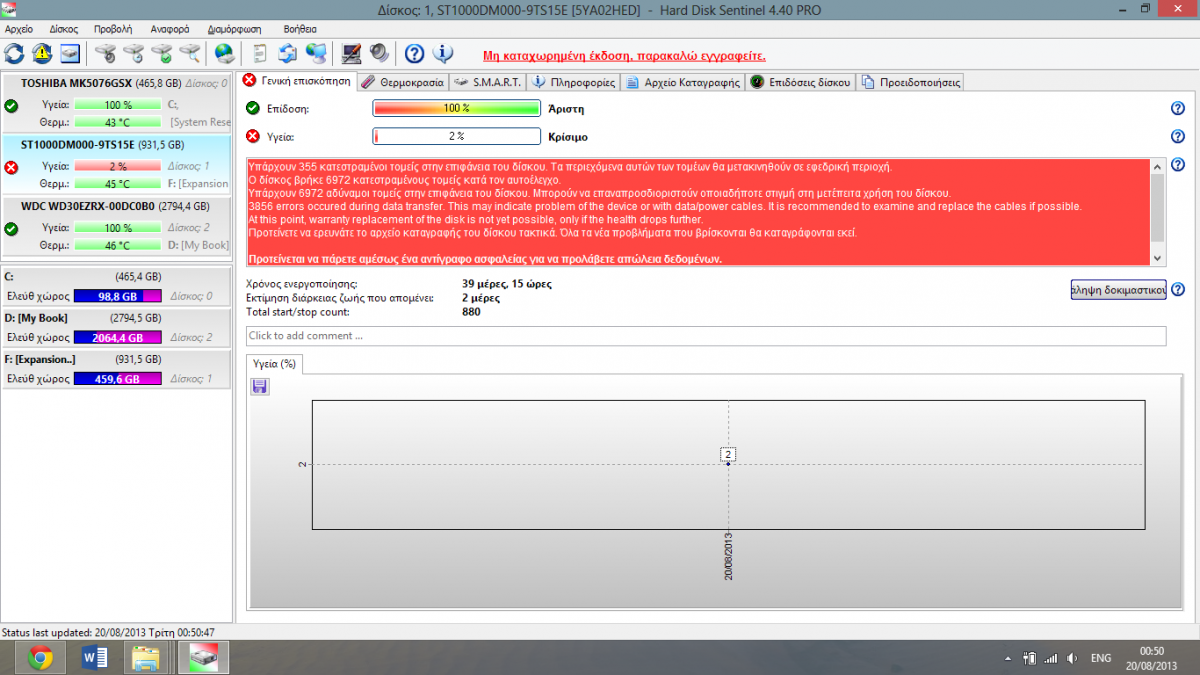The height and width of the screenshot is (675, 1200).
Task: Open Google Chrome from the taskbar
Action: [41, 657]
